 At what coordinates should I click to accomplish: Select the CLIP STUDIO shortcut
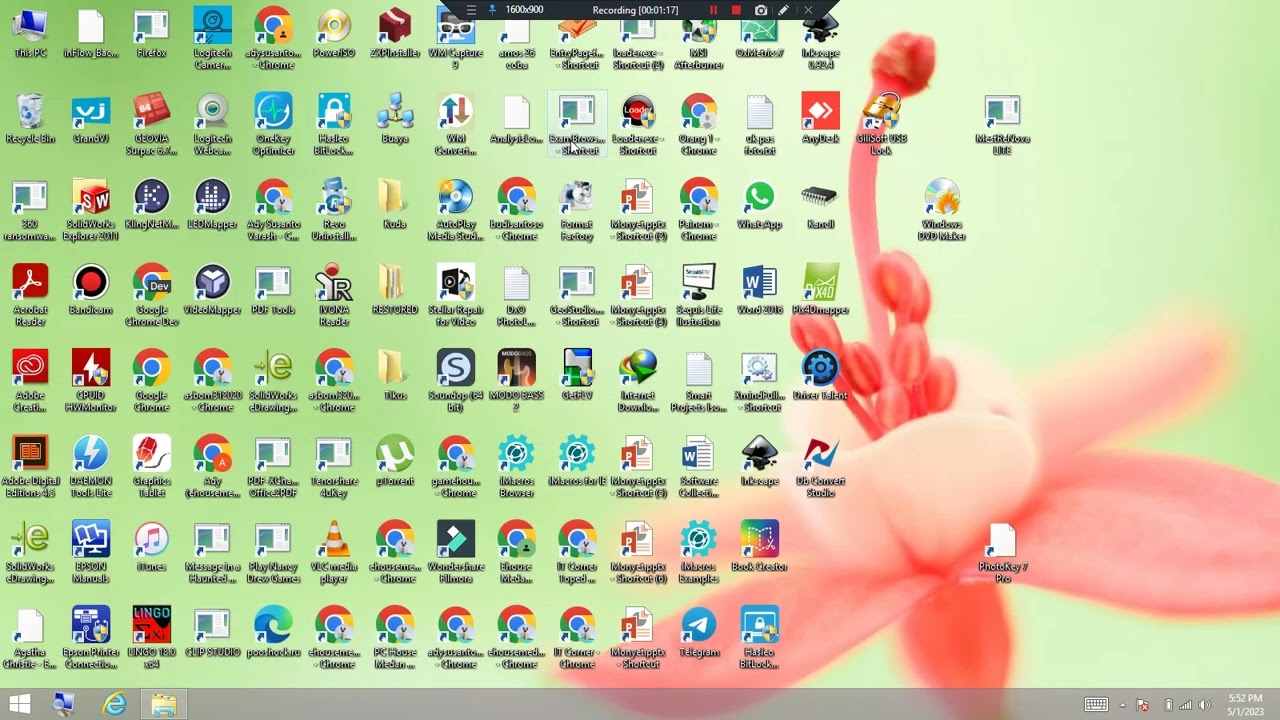point(212,635)
